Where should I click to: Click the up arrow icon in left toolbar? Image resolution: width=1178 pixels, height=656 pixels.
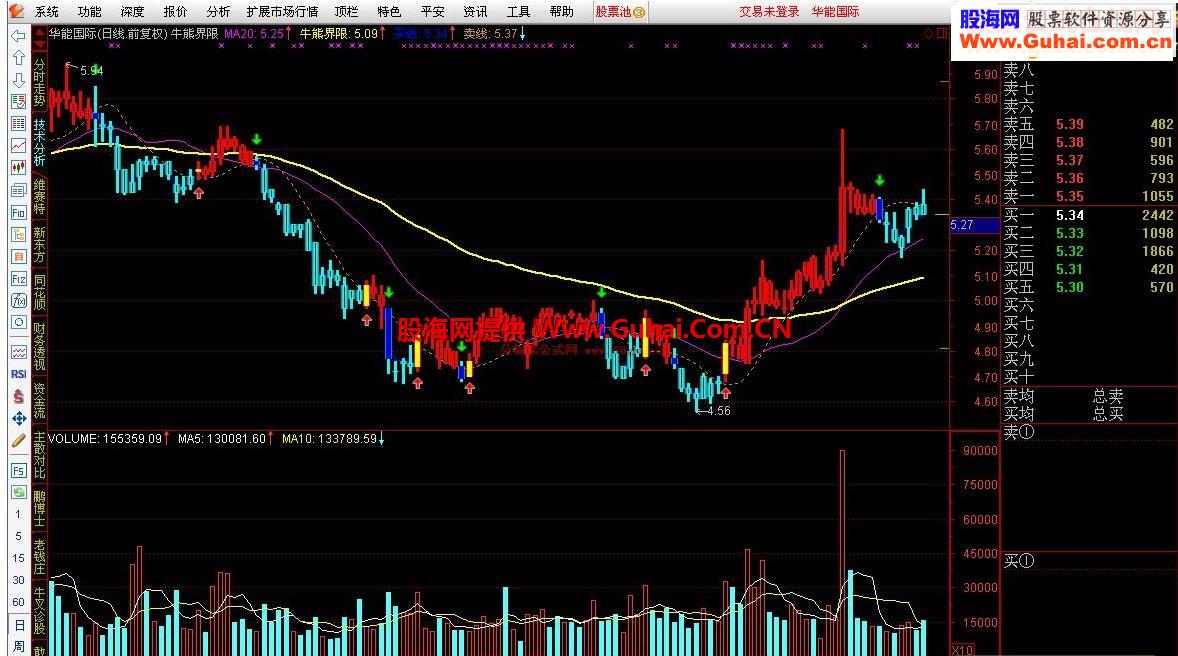18,57
